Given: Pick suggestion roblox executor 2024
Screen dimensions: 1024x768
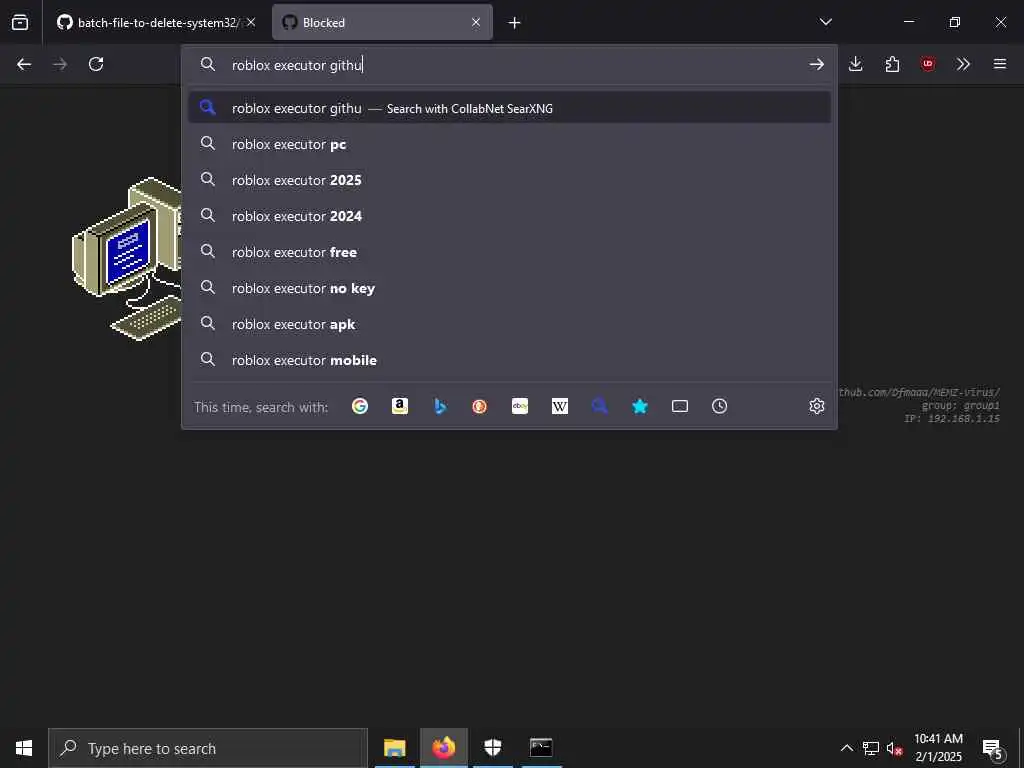Looking at the screenshot, I should coord(509,216).
